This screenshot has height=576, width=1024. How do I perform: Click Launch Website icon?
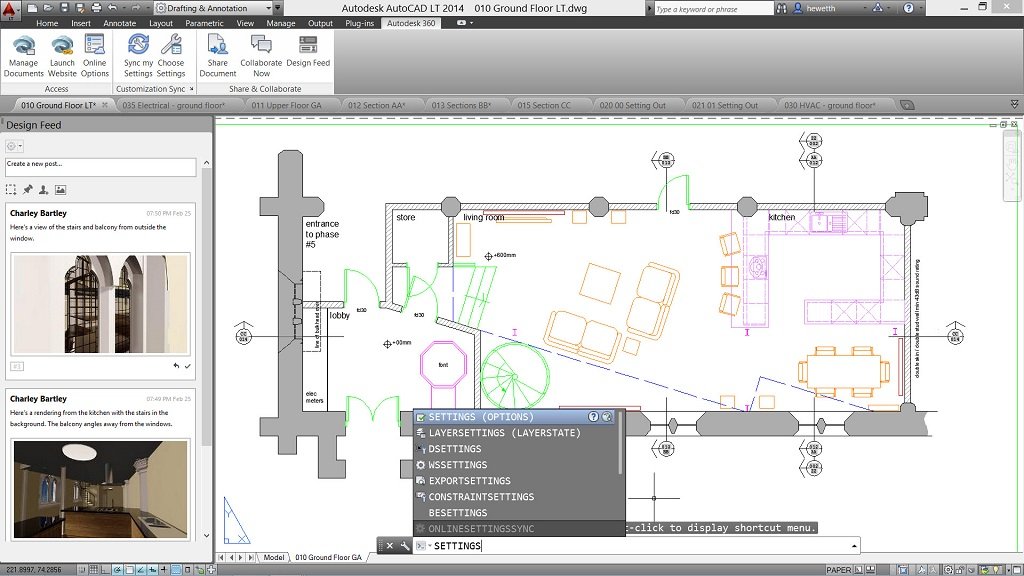point(62,46)
